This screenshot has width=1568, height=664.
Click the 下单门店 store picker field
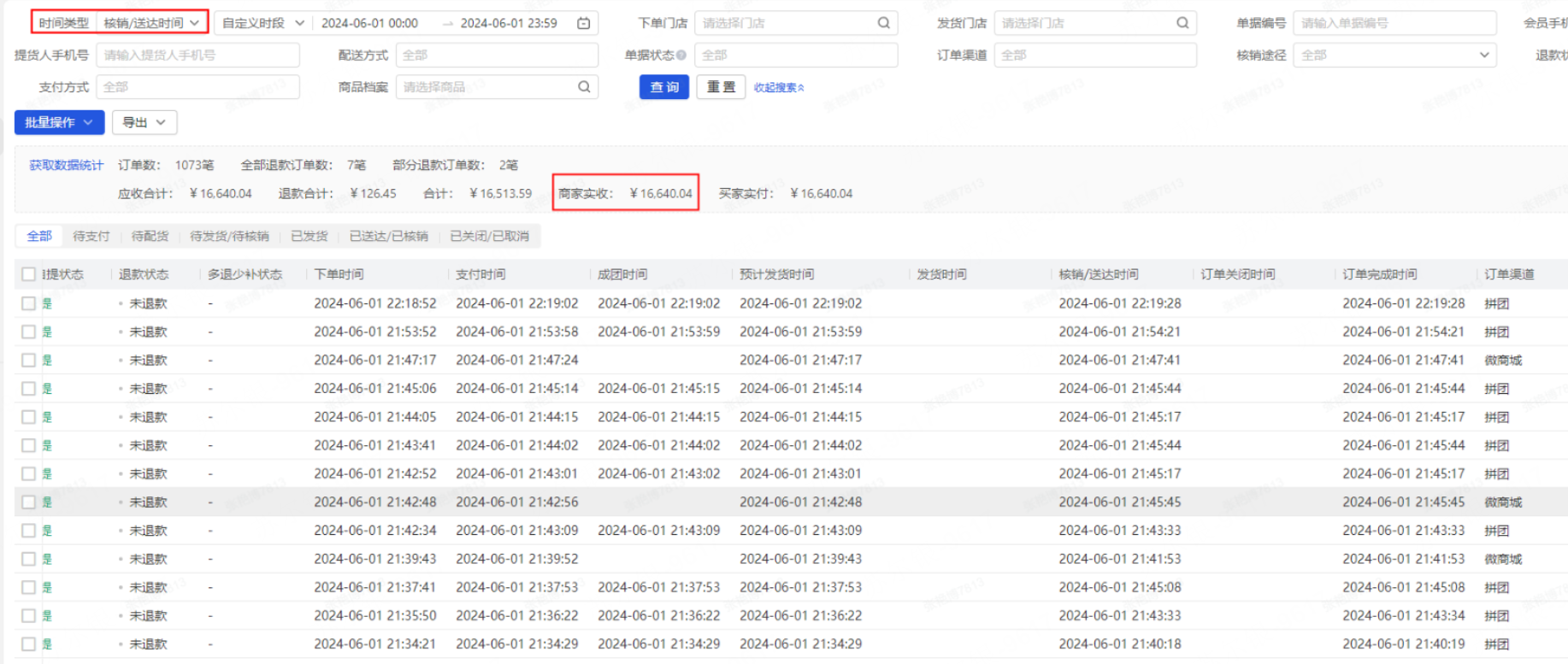[796, 23]
